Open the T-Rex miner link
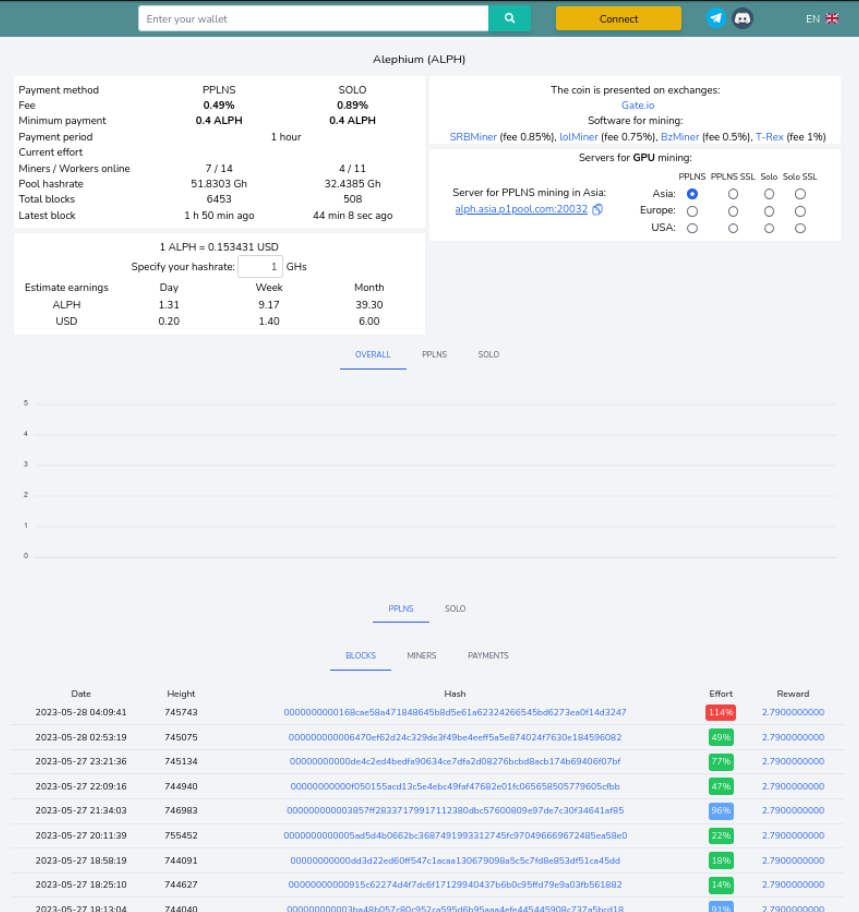 (x=769, y=137)
